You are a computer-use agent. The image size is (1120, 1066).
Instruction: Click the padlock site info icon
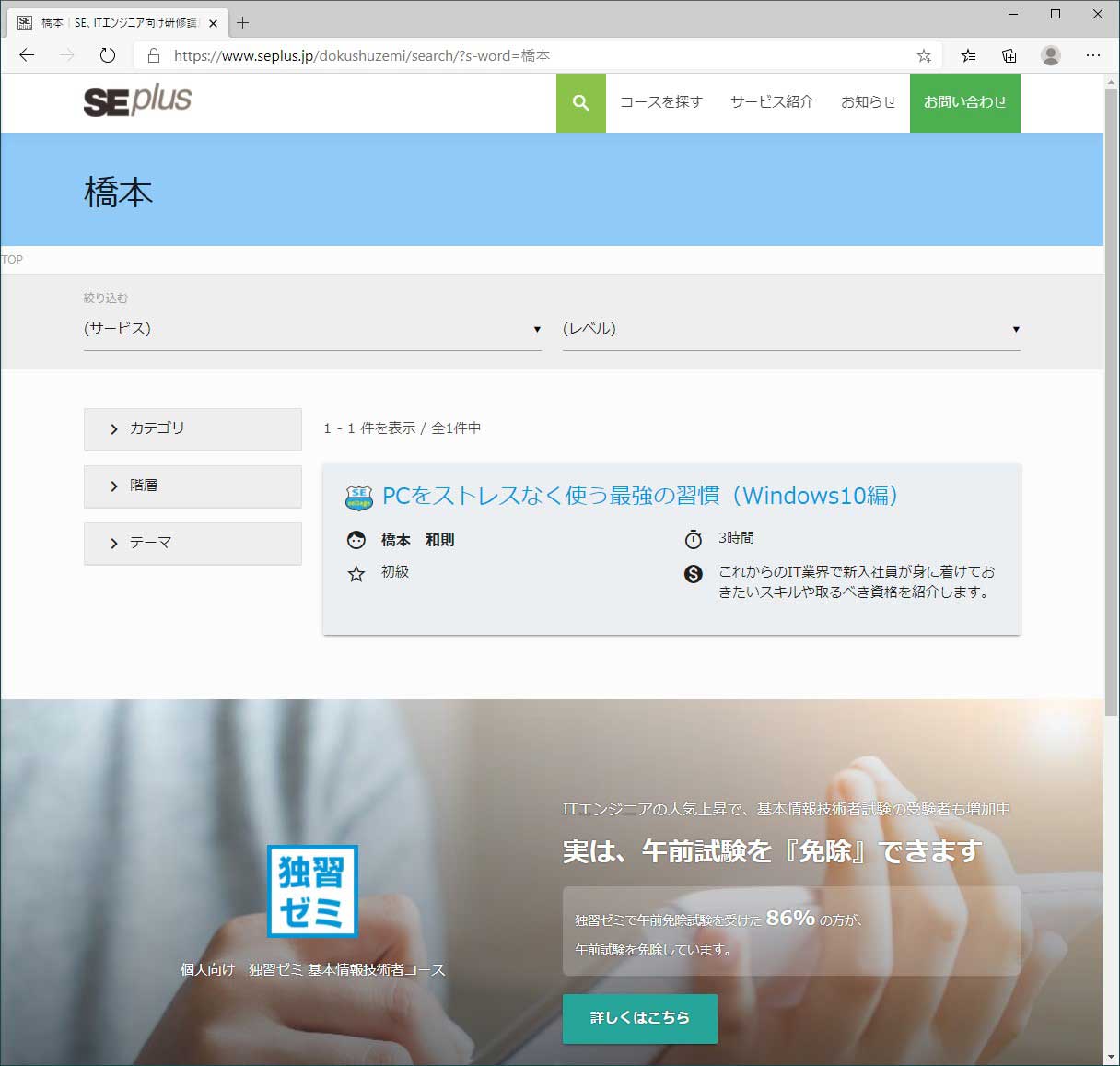[x=154, y=55]
